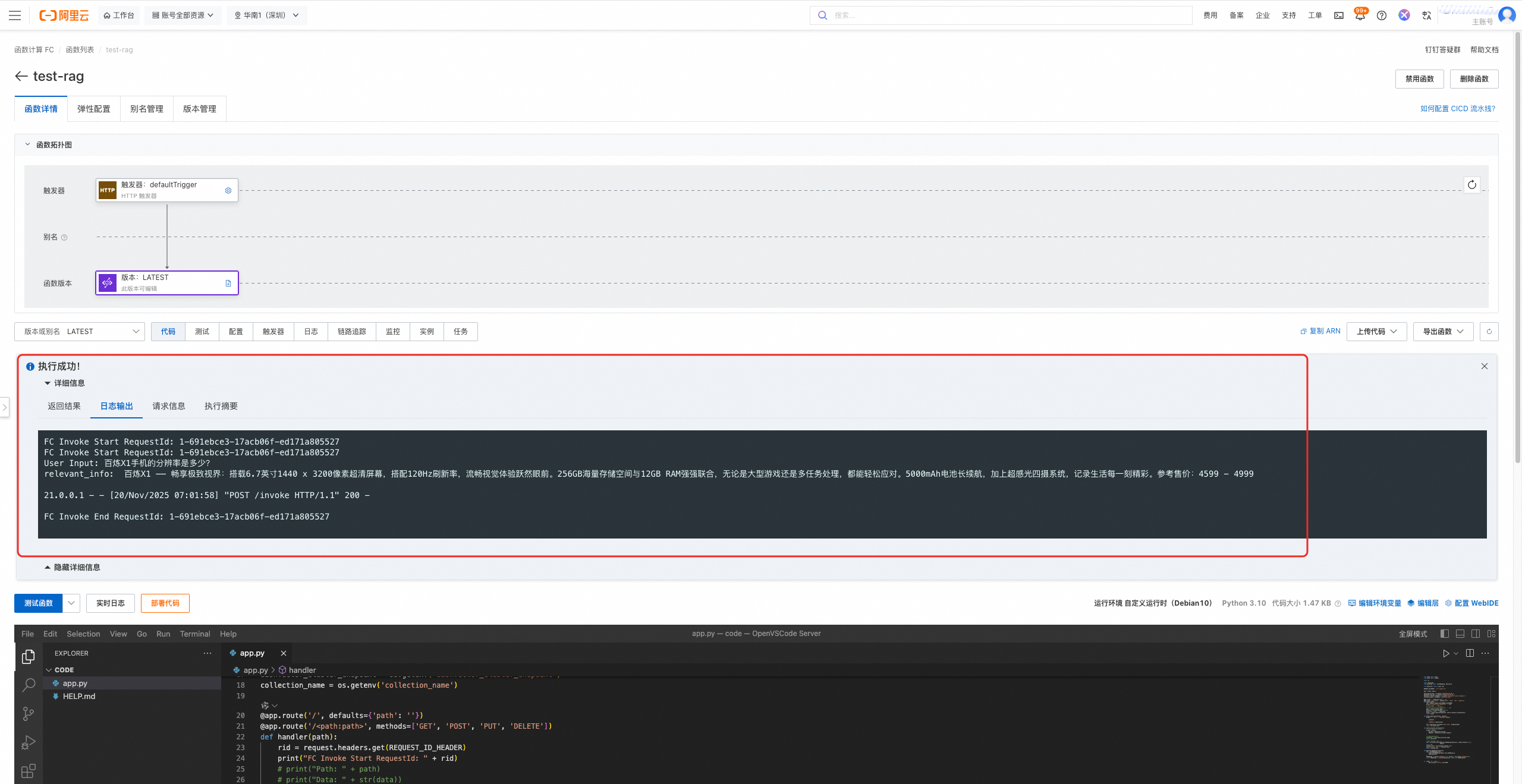Click the 复制 ARN link
Image resolution: width=1522 pixels, height=784 pixels.
click(x=1320, y=331)
